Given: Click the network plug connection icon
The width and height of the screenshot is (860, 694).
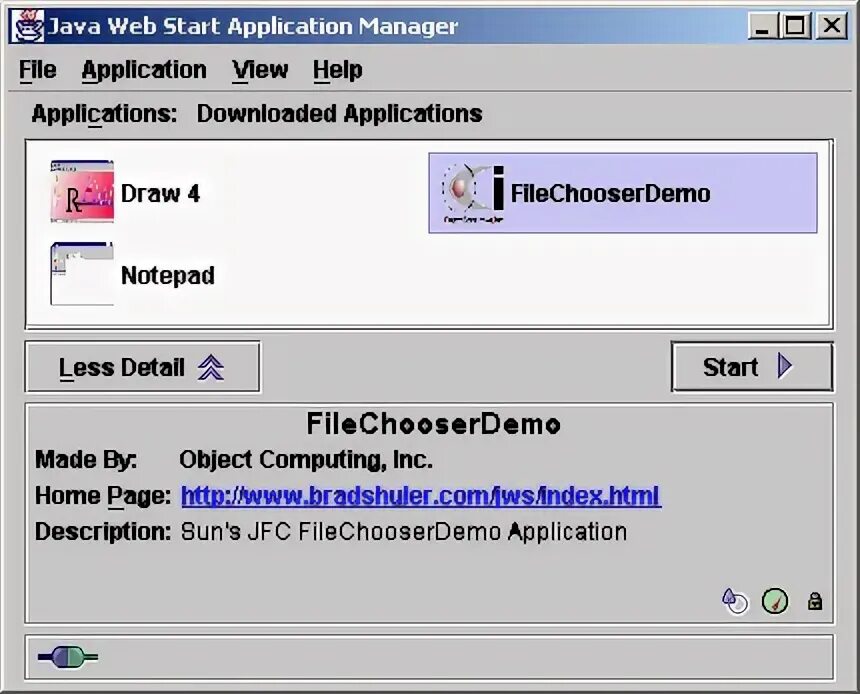Looking at the screenshot, I should point(67,657).
